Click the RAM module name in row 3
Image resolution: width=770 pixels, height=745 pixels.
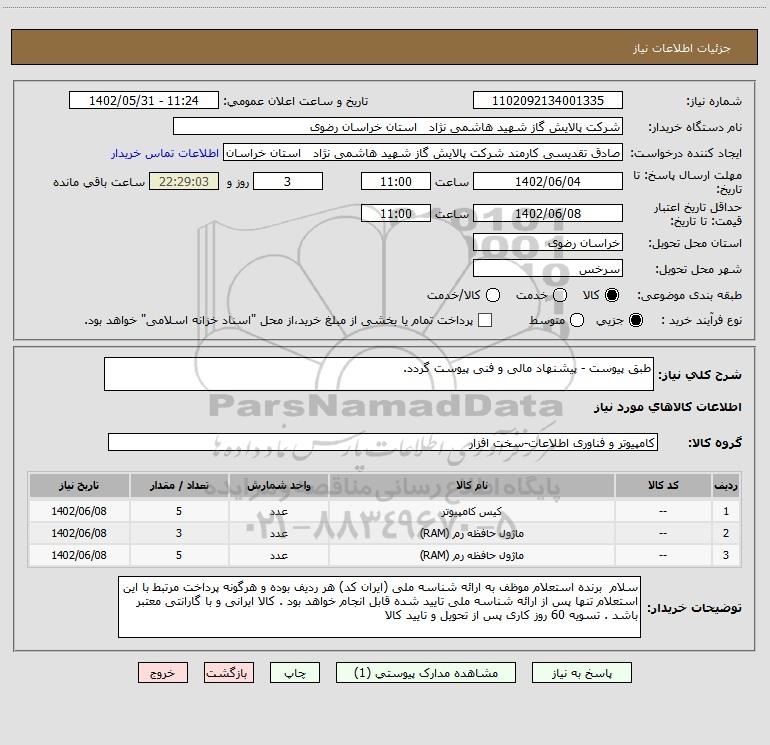(x=471, y=555)
